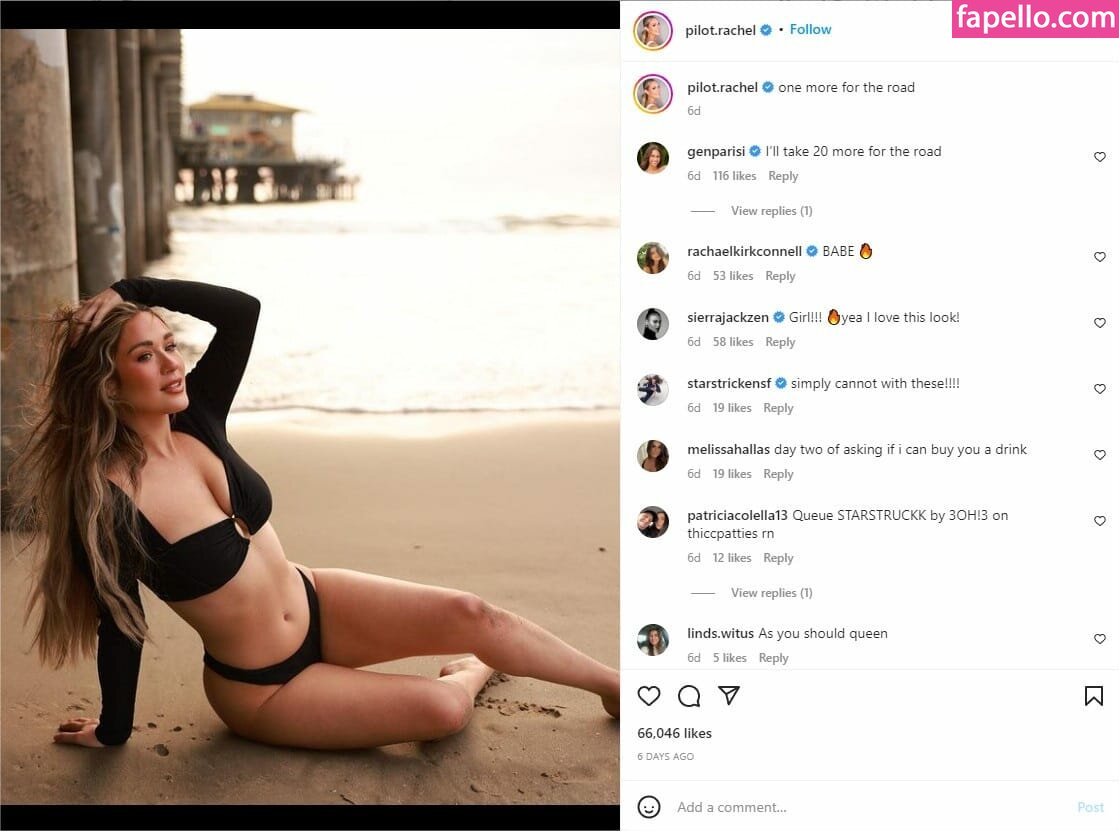Click the Post comment button

(1090, 807)
